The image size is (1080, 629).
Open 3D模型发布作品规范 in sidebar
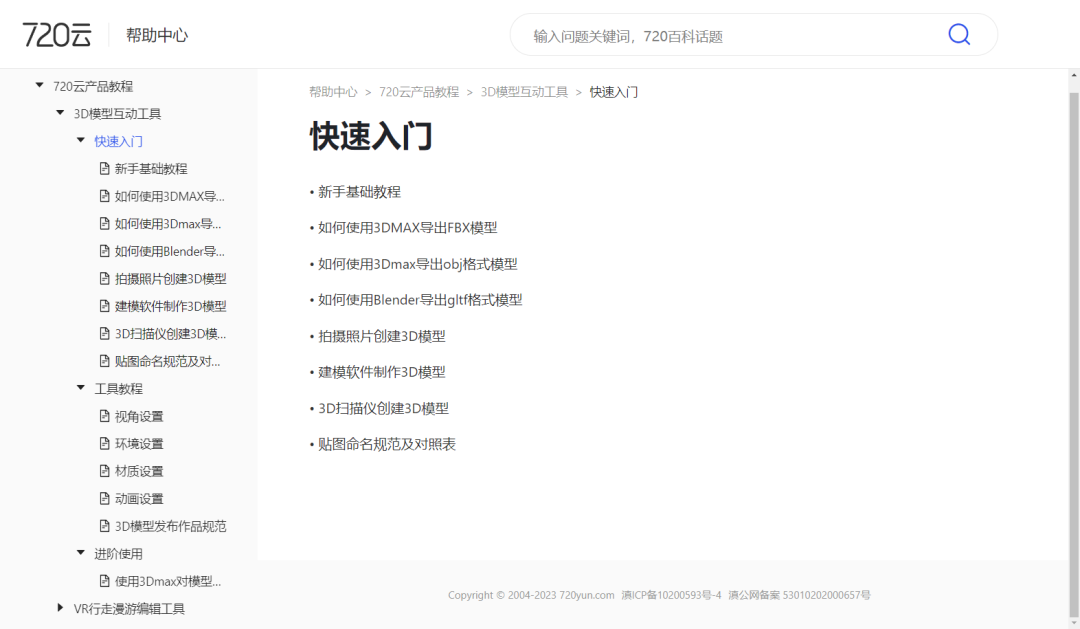170,526
